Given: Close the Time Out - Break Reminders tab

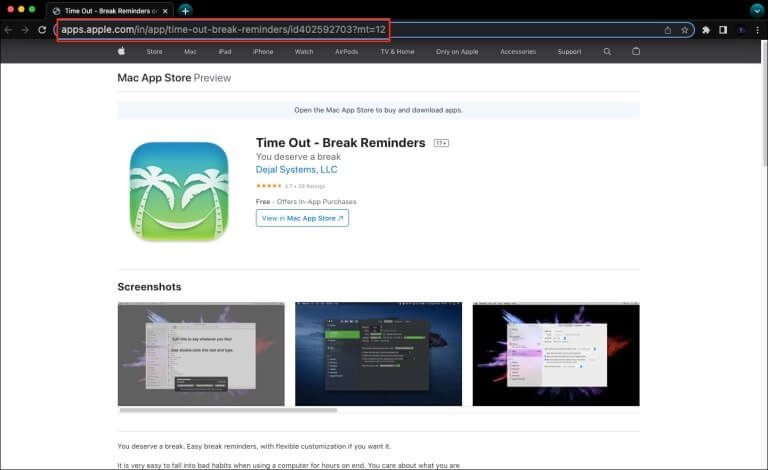Looking at the screenshot, I should point(165,11).
